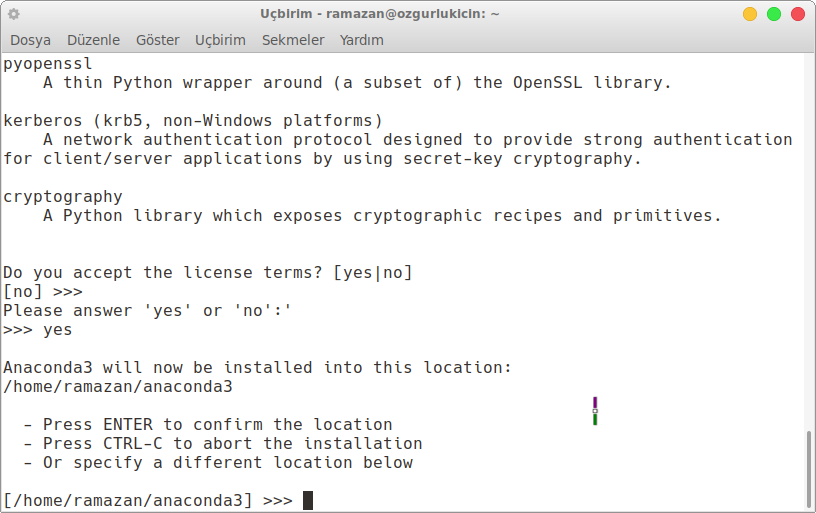Click the green maximize window button
This screenshot has height=513, width=816.
pyautogui.click(x=774, y=14)
